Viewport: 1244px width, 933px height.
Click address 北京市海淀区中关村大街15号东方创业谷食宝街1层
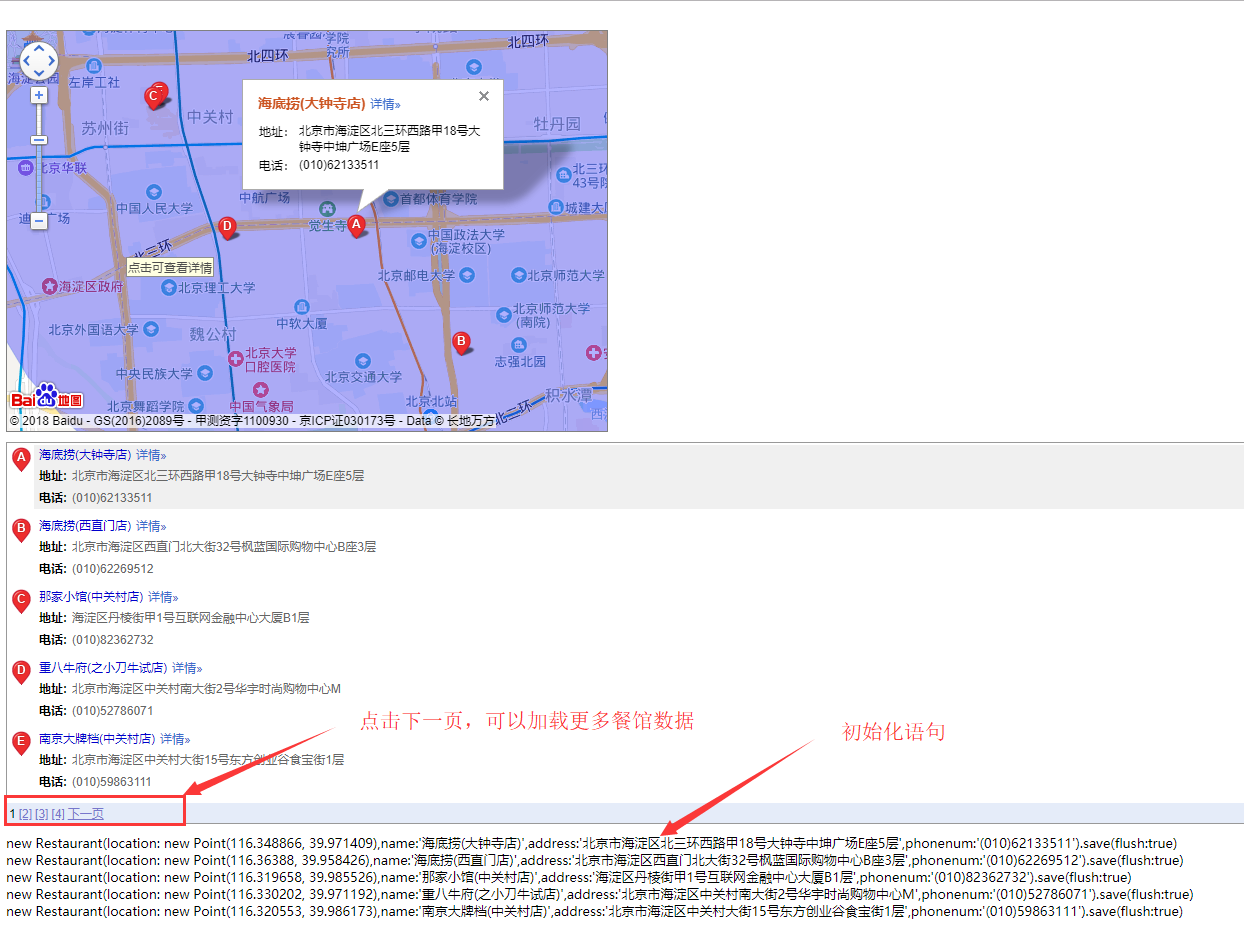(208, 760)
